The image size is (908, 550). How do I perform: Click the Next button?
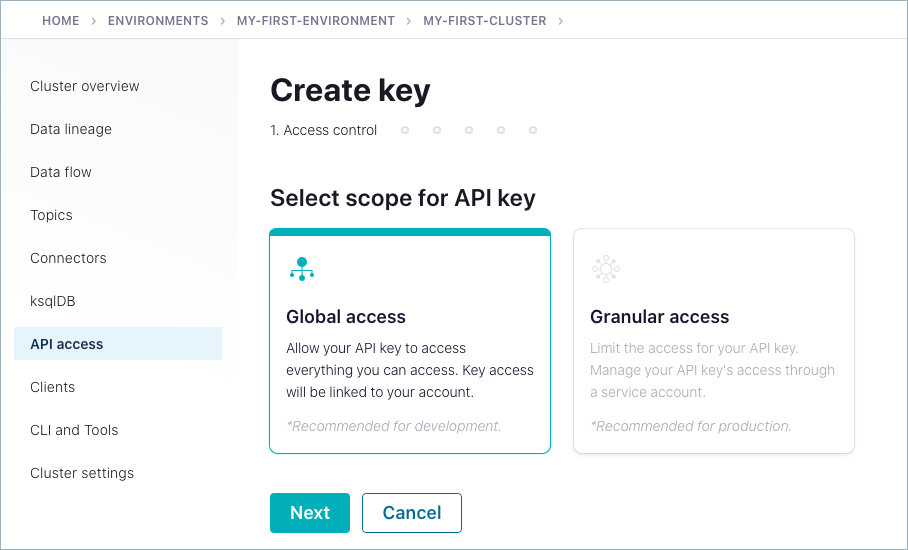(310, 513)
